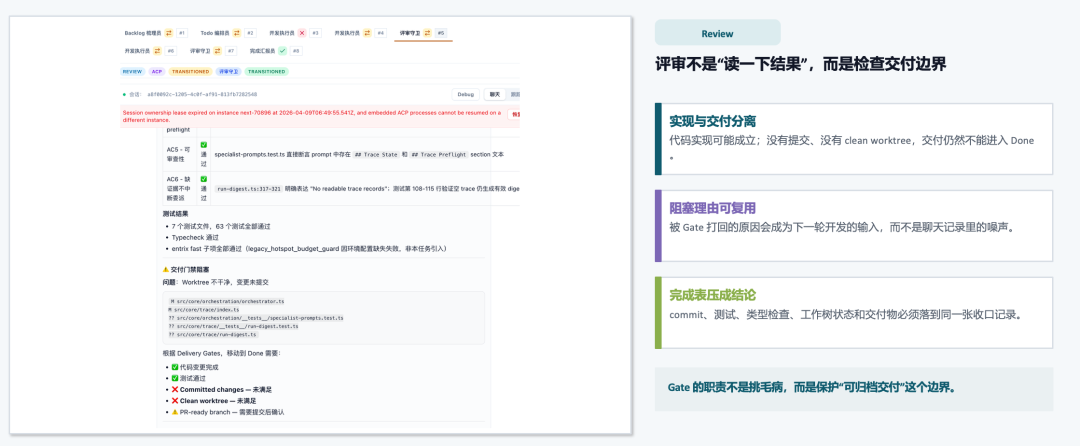
Task: Open the 完成汇报员 tab
Action: pyautogui.click(x=262, y=50)
